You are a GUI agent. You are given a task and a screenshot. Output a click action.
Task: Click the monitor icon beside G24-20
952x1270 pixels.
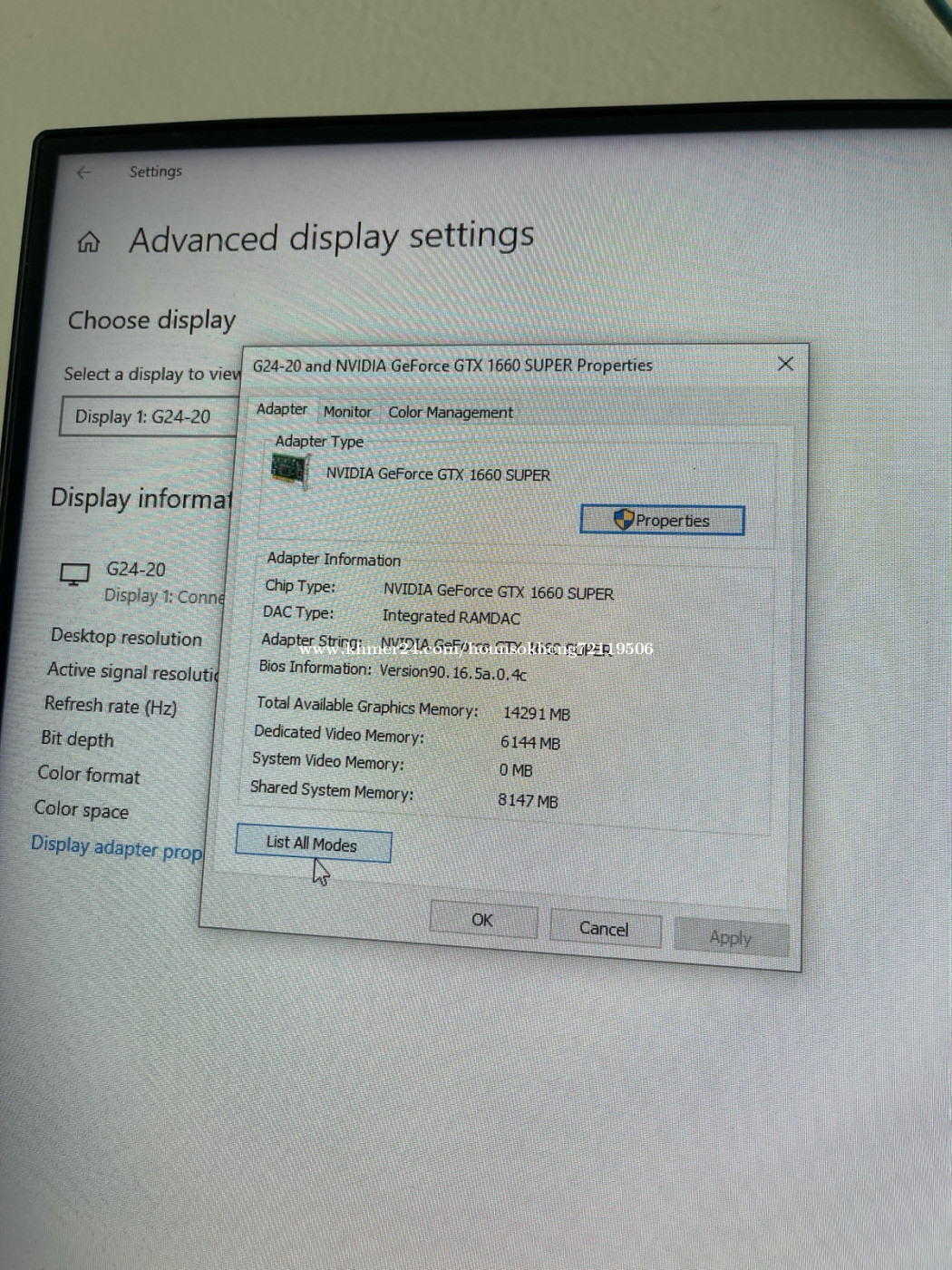click(74, 574)
